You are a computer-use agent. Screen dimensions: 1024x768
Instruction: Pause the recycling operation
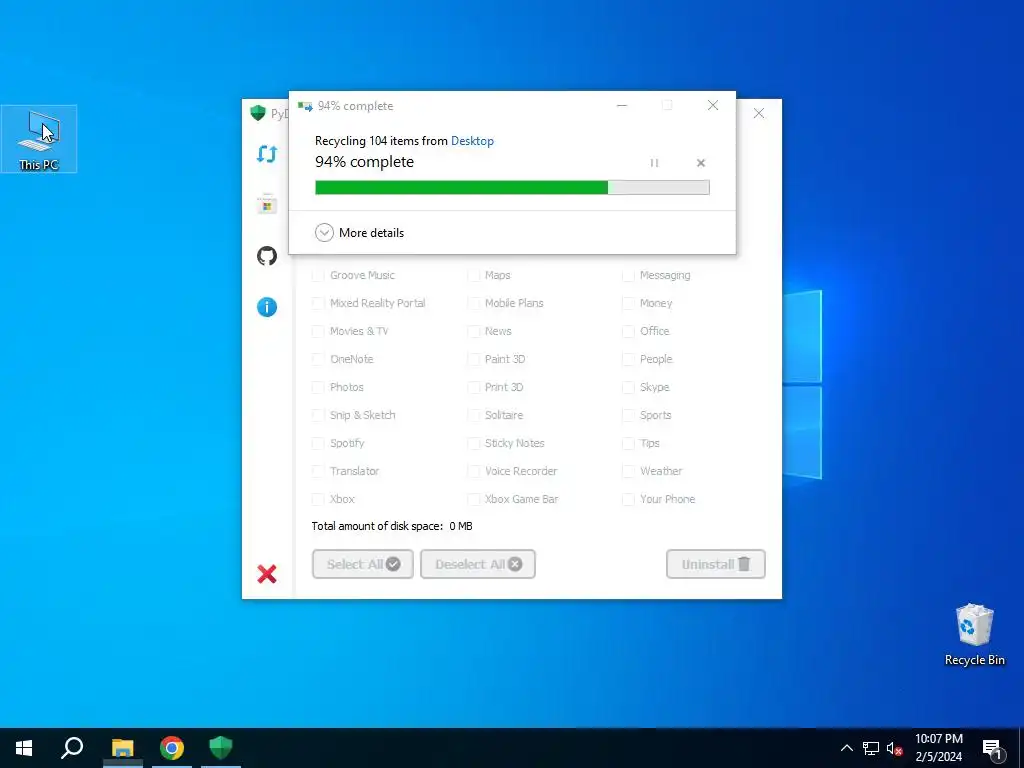(654, 163)
